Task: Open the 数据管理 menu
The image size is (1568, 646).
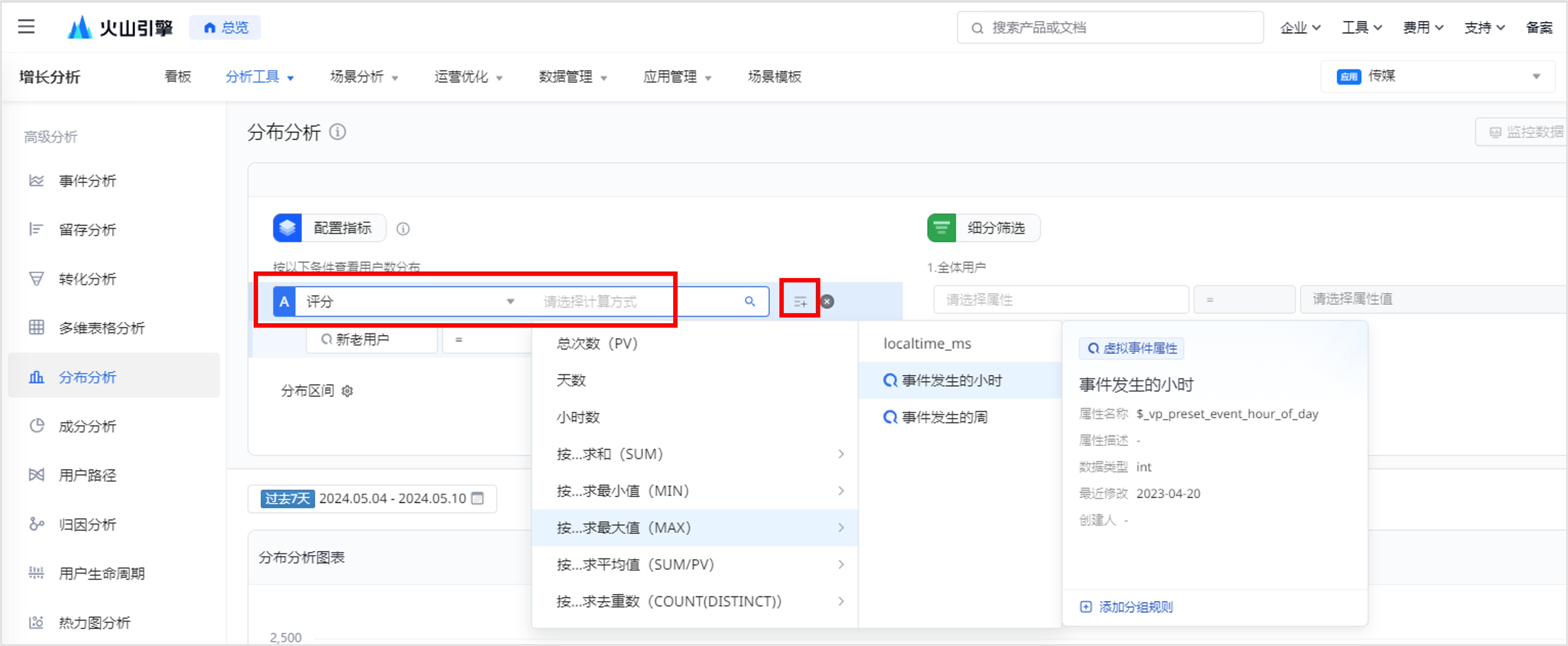Action: coord(573,77)
